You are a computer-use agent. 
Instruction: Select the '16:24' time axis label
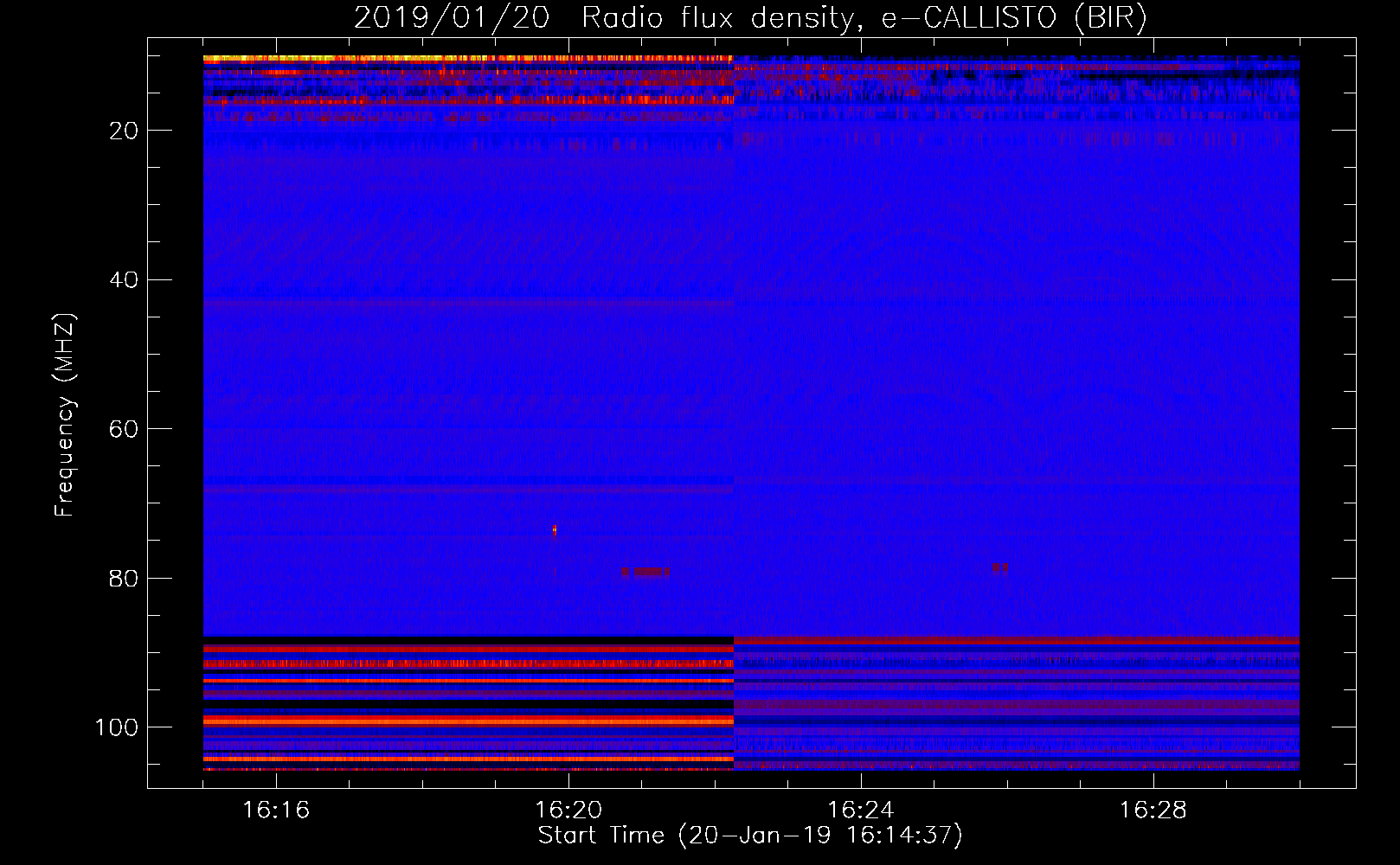click(x=860, y=811)
